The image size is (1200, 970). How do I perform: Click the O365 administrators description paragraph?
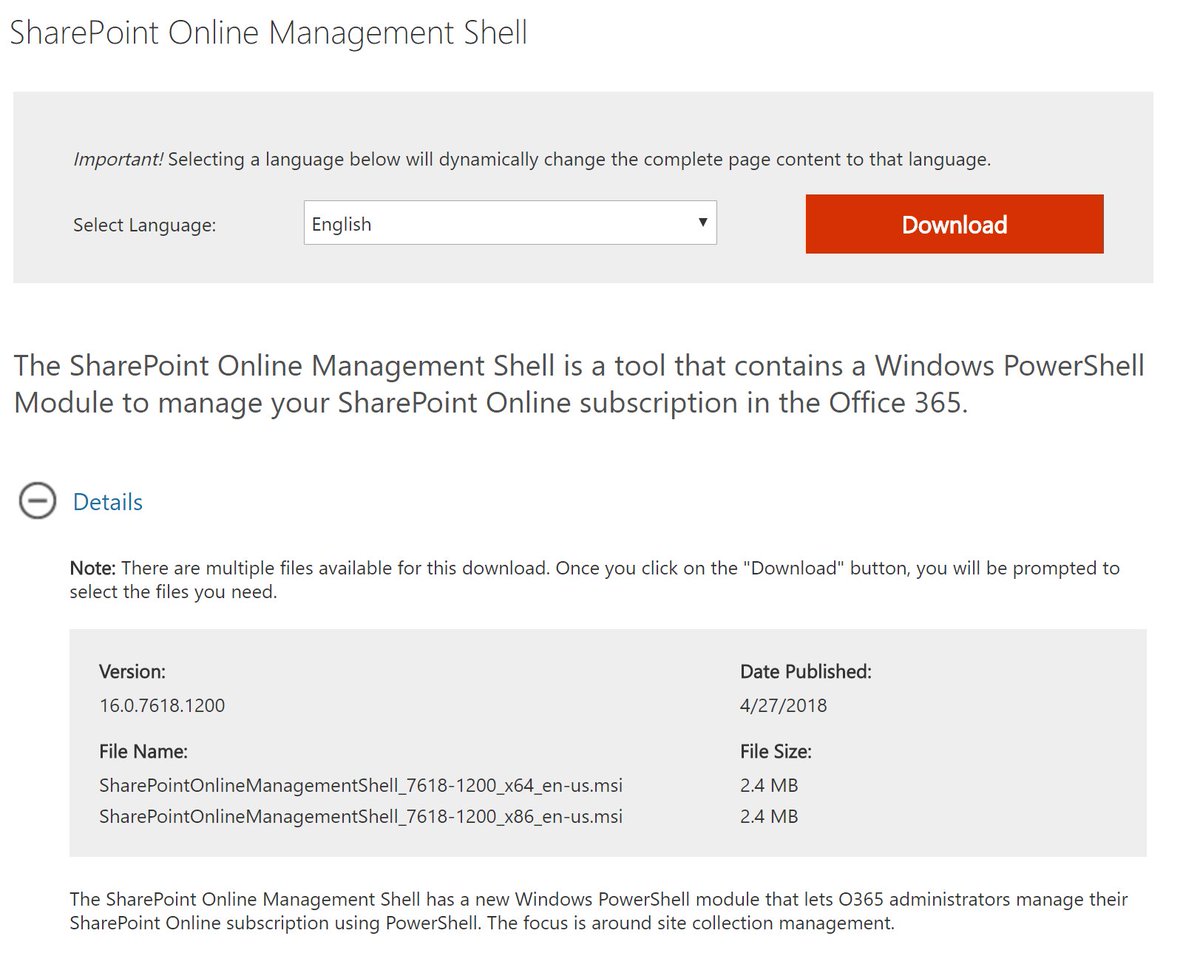coord(599,911)
